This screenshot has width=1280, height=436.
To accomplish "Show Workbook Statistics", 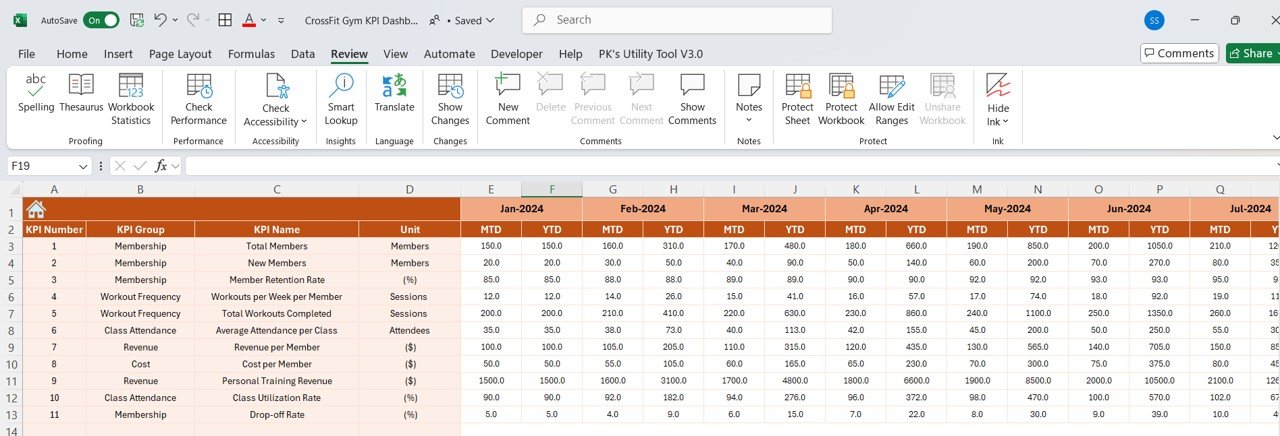I will [131, 99].
